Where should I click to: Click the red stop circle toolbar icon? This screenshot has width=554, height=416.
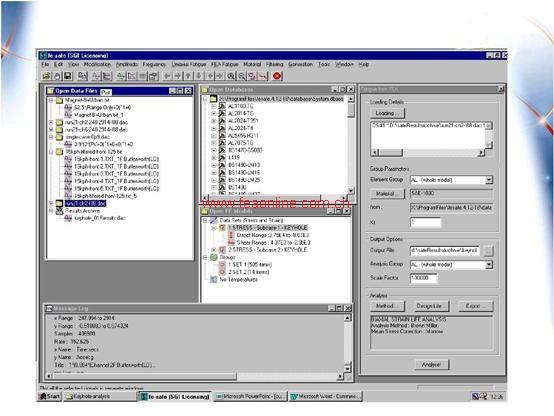[277, 76]
